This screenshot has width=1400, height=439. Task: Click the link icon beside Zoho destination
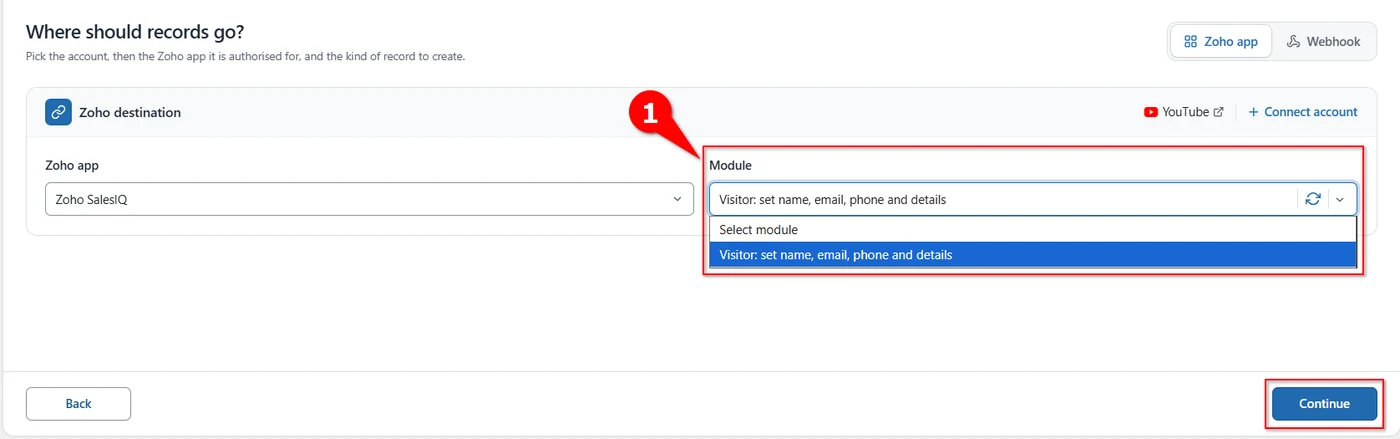tap(58, 112)
